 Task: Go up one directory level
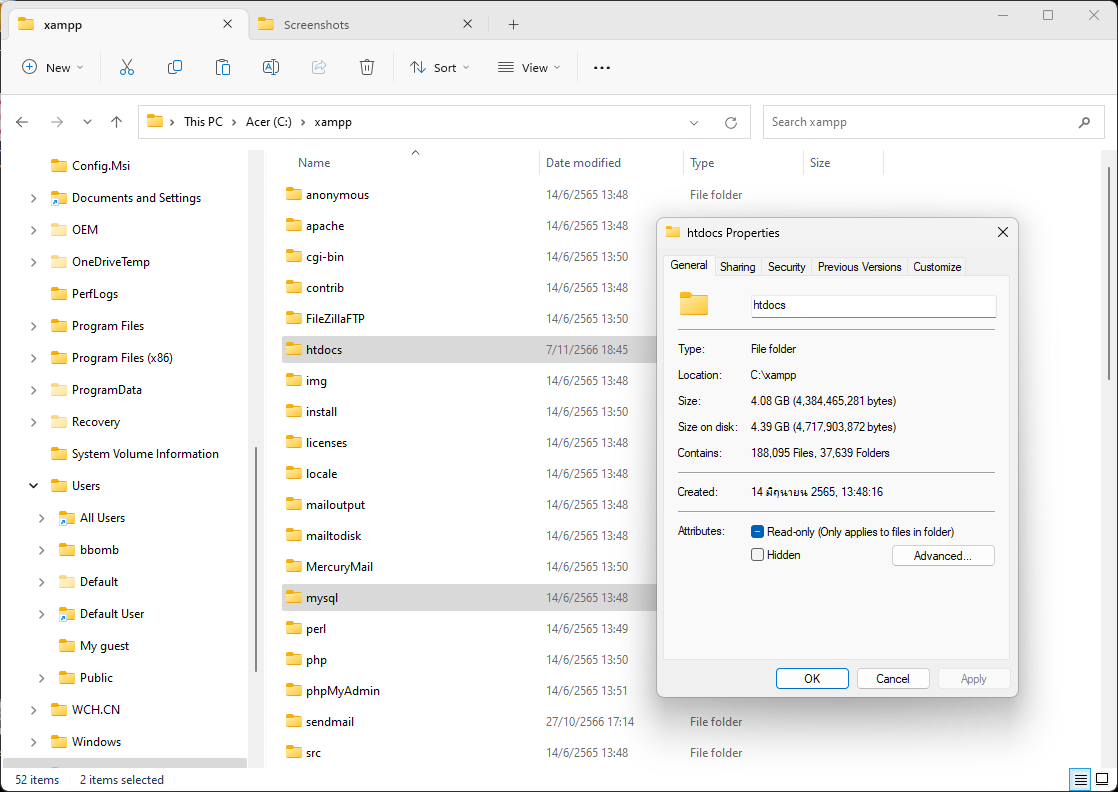point(117,122)
